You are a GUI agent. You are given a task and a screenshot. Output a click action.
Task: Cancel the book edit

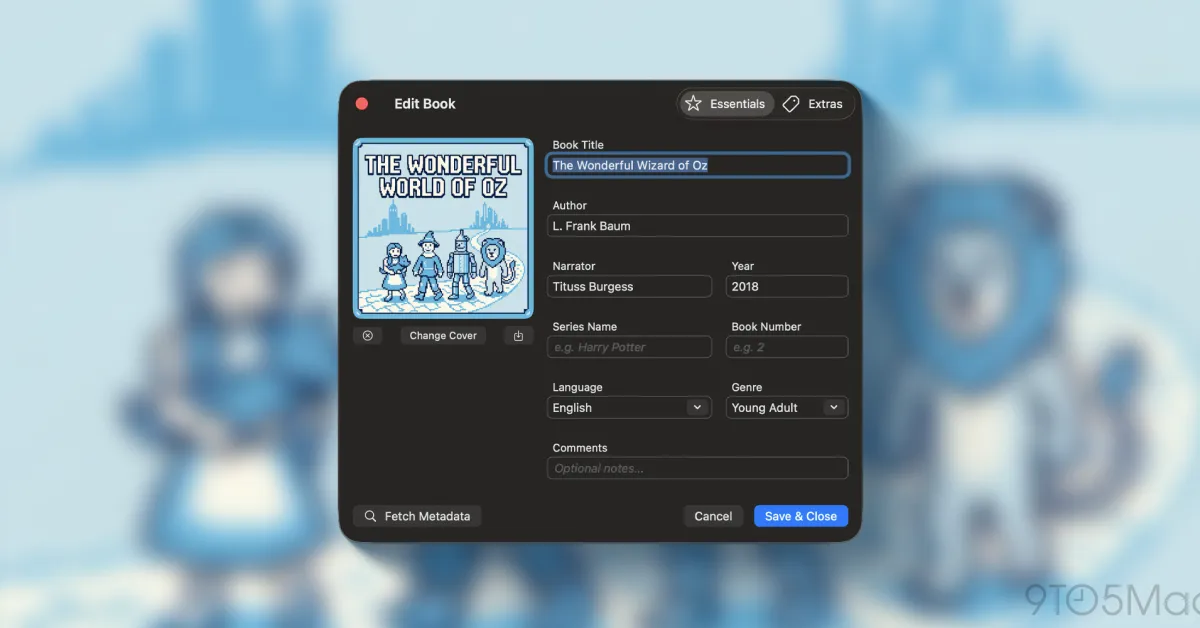(712, 516)
